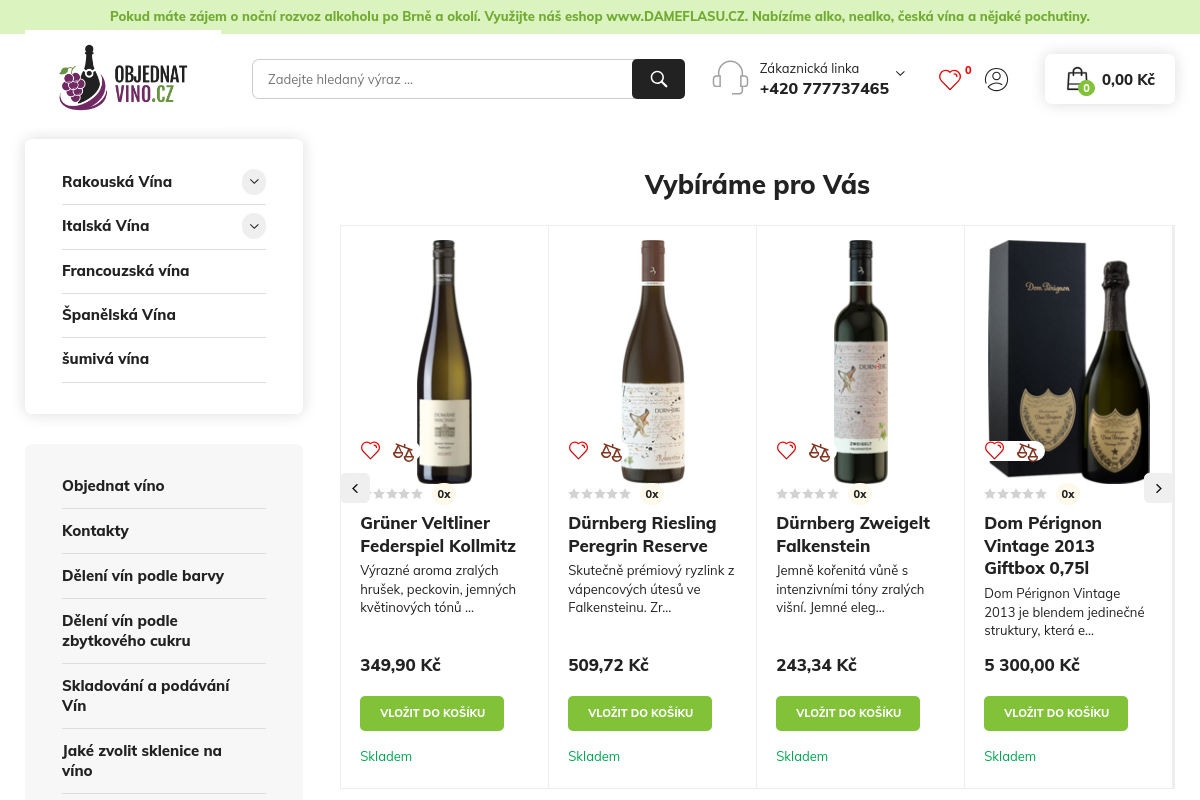Click the search magnifier icon
This screenshot has width=1200, height=800.
[658, 78]
